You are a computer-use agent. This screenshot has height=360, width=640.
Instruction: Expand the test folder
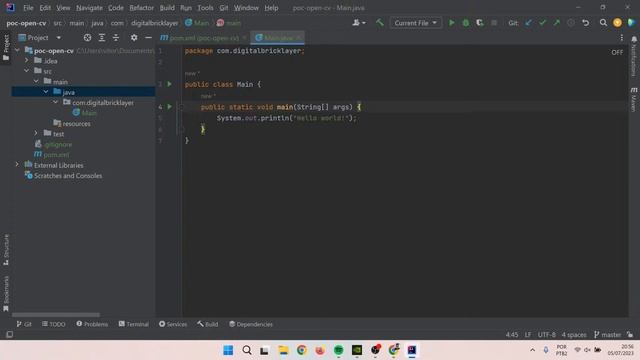[36, 133]
